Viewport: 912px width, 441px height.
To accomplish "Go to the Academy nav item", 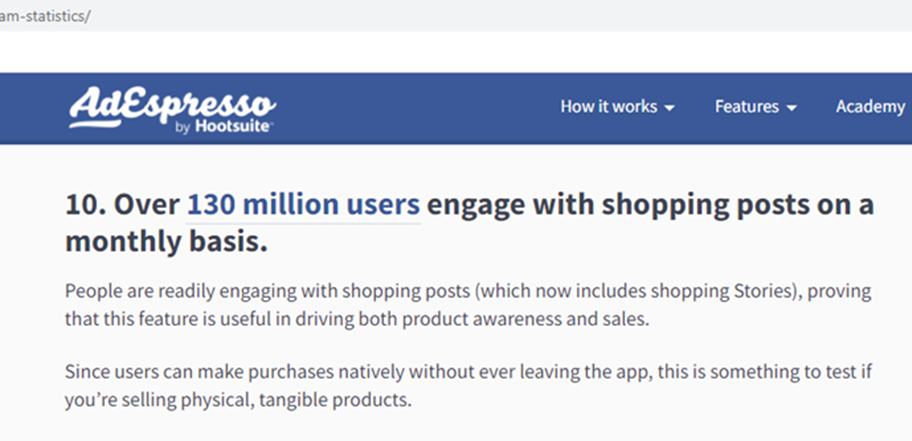I will [870, 106].
